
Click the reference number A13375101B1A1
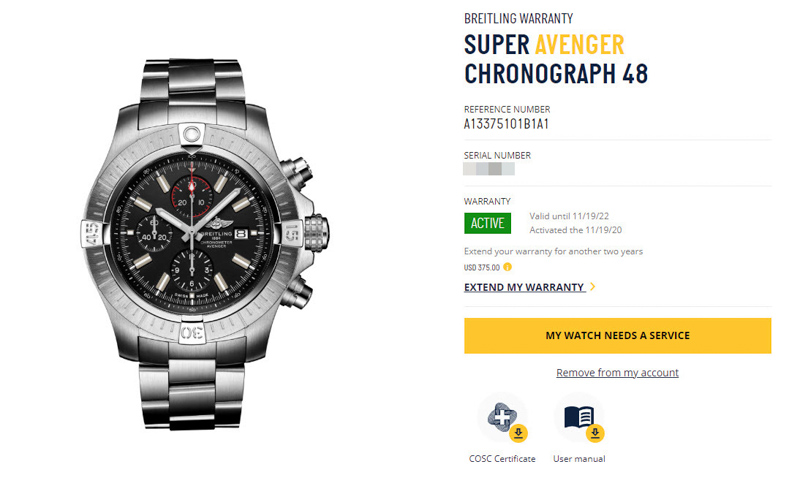point(506,124)
